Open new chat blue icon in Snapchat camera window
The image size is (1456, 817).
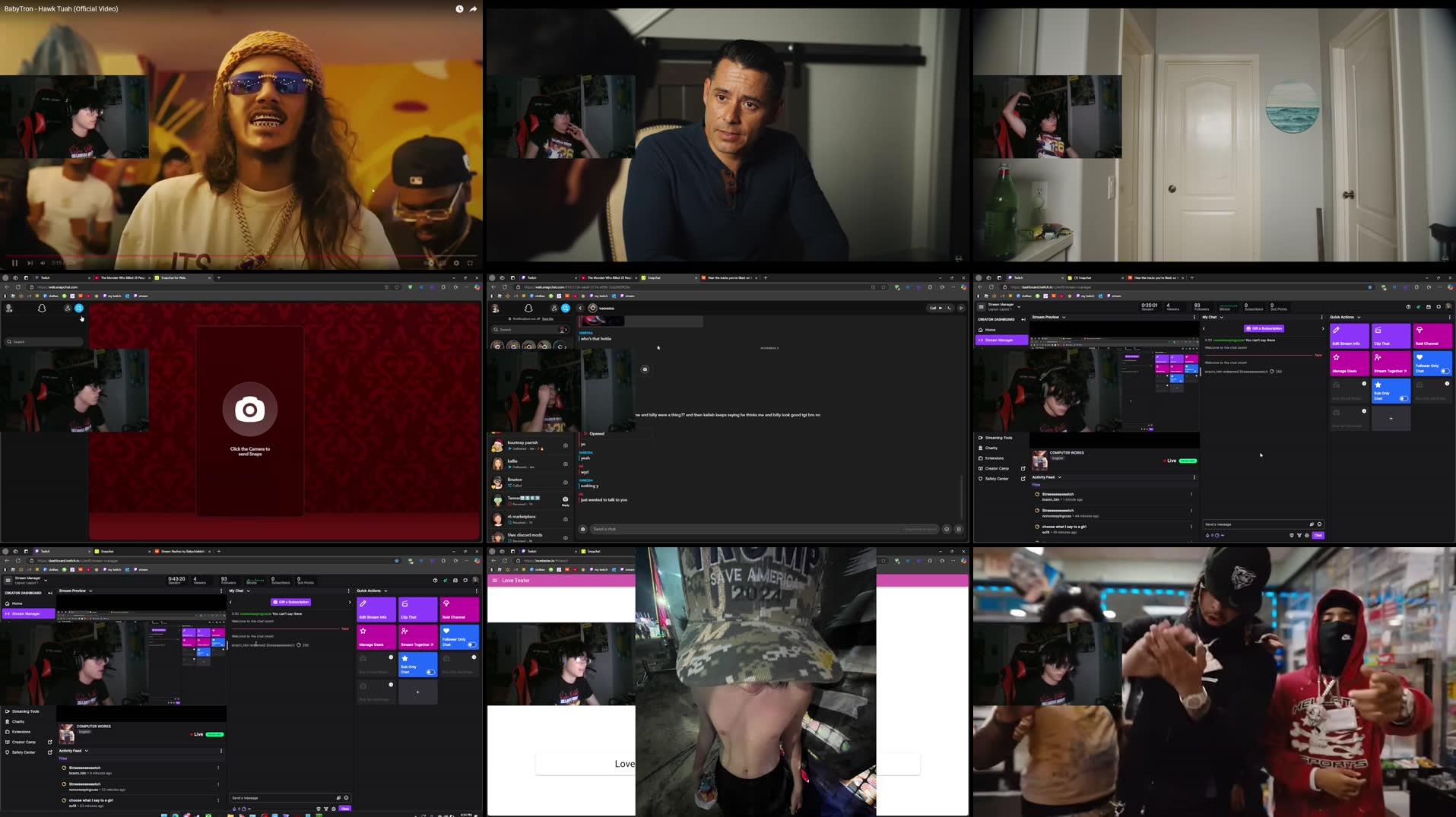(79, 308)
